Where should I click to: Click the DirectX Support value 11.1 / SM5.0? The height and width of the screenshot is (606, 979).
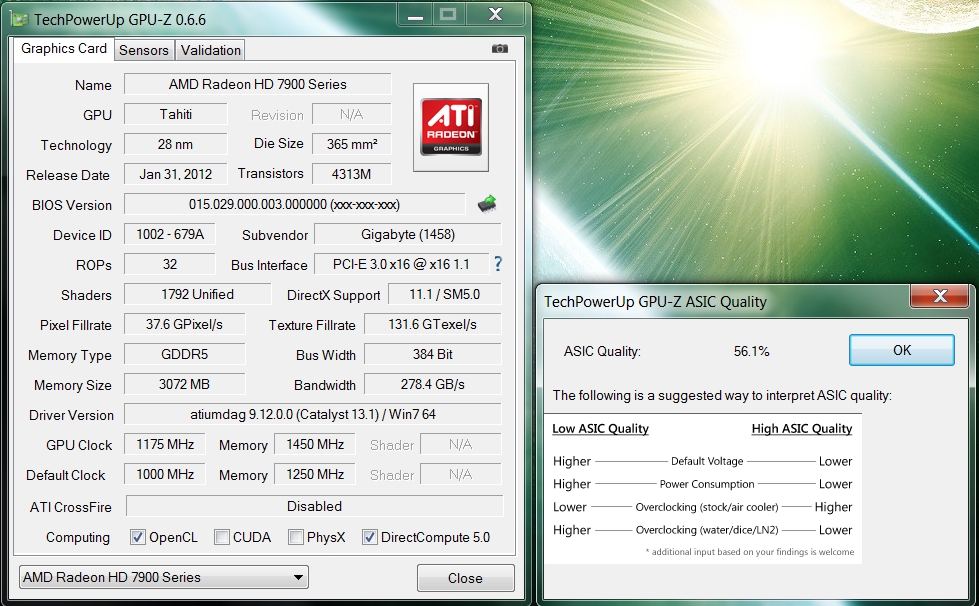click(445, 294)
